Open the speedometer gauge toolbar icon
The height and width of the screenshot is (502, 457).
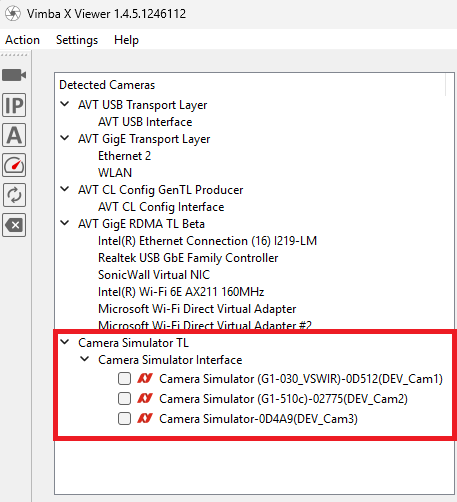[14, 165]
